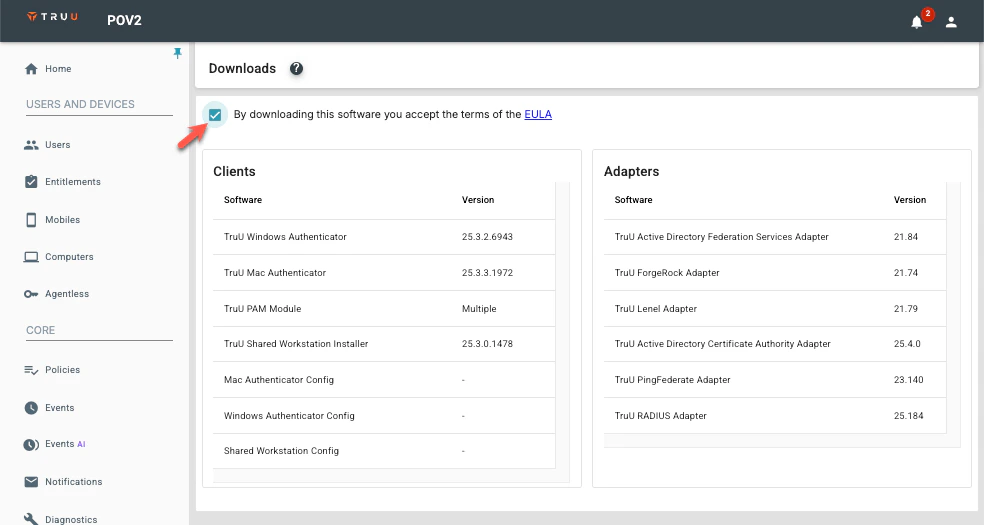This screenshot has width=984, height=525.
Task: Open the EULA link
Action: pyautogui.click(x=538, y=114)
